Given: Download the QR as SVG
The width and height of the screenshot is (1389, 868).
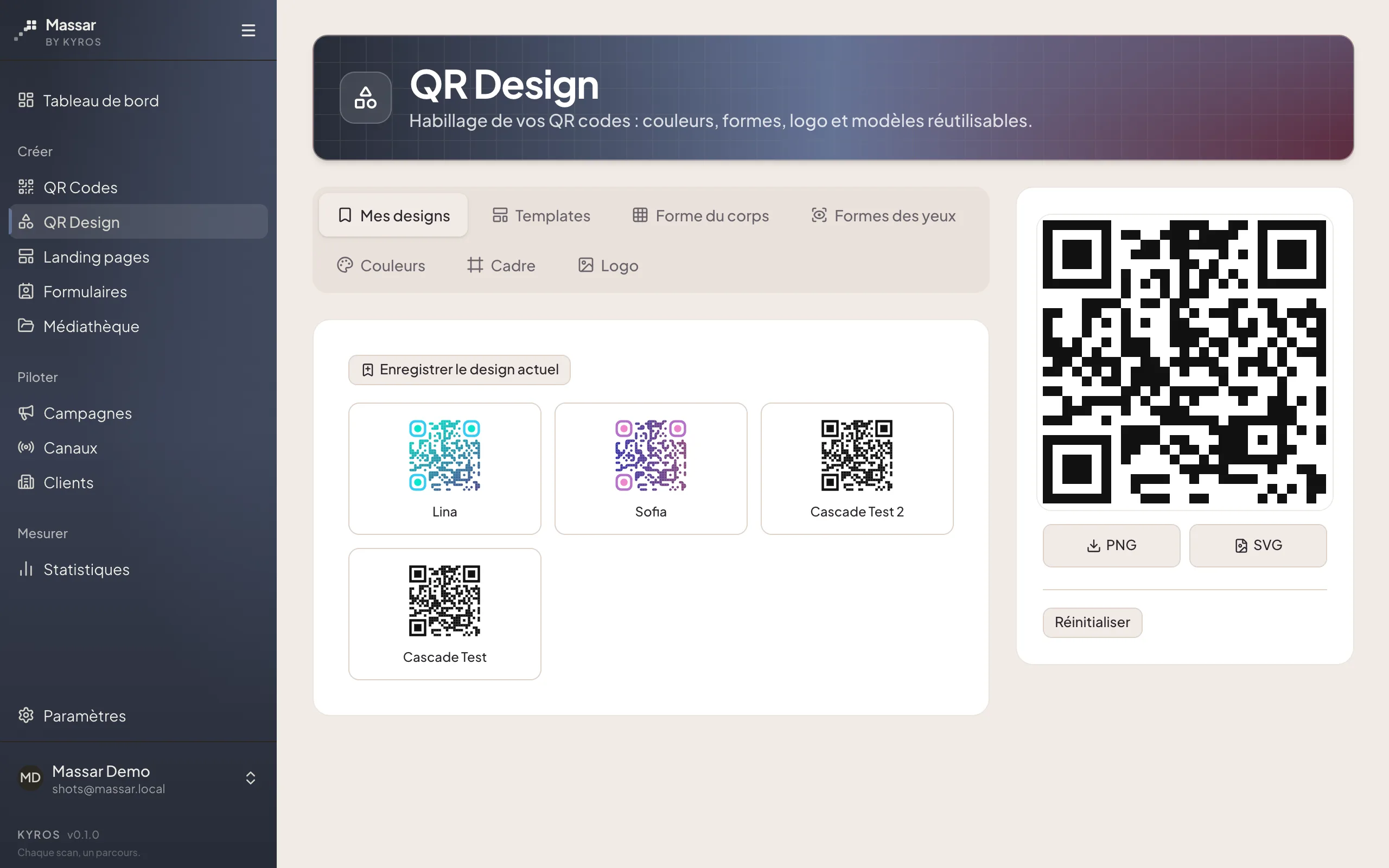Looking at the screenshot, I should click(x=1258, y=545).
